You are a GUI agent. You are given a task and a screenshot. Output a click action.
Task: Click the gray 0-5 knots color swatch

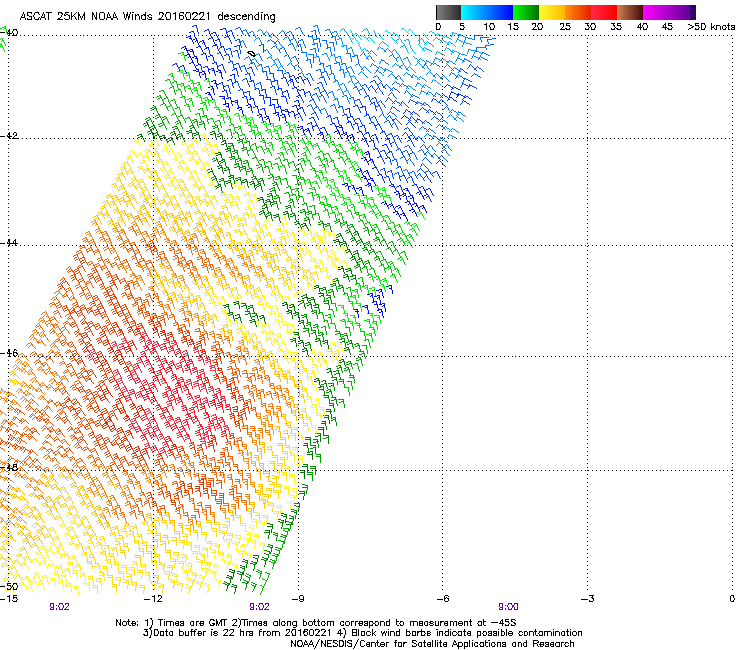448,12
